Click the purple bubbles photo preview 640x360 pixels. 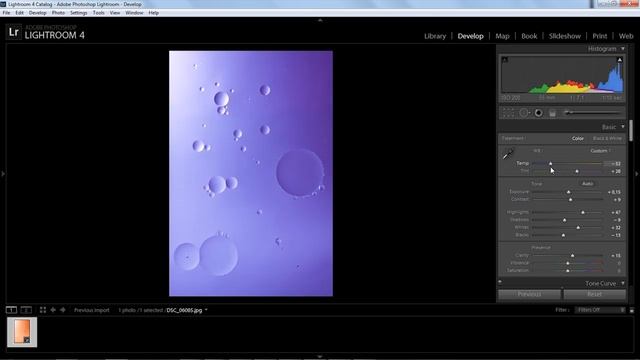click(x=251, y=173)
